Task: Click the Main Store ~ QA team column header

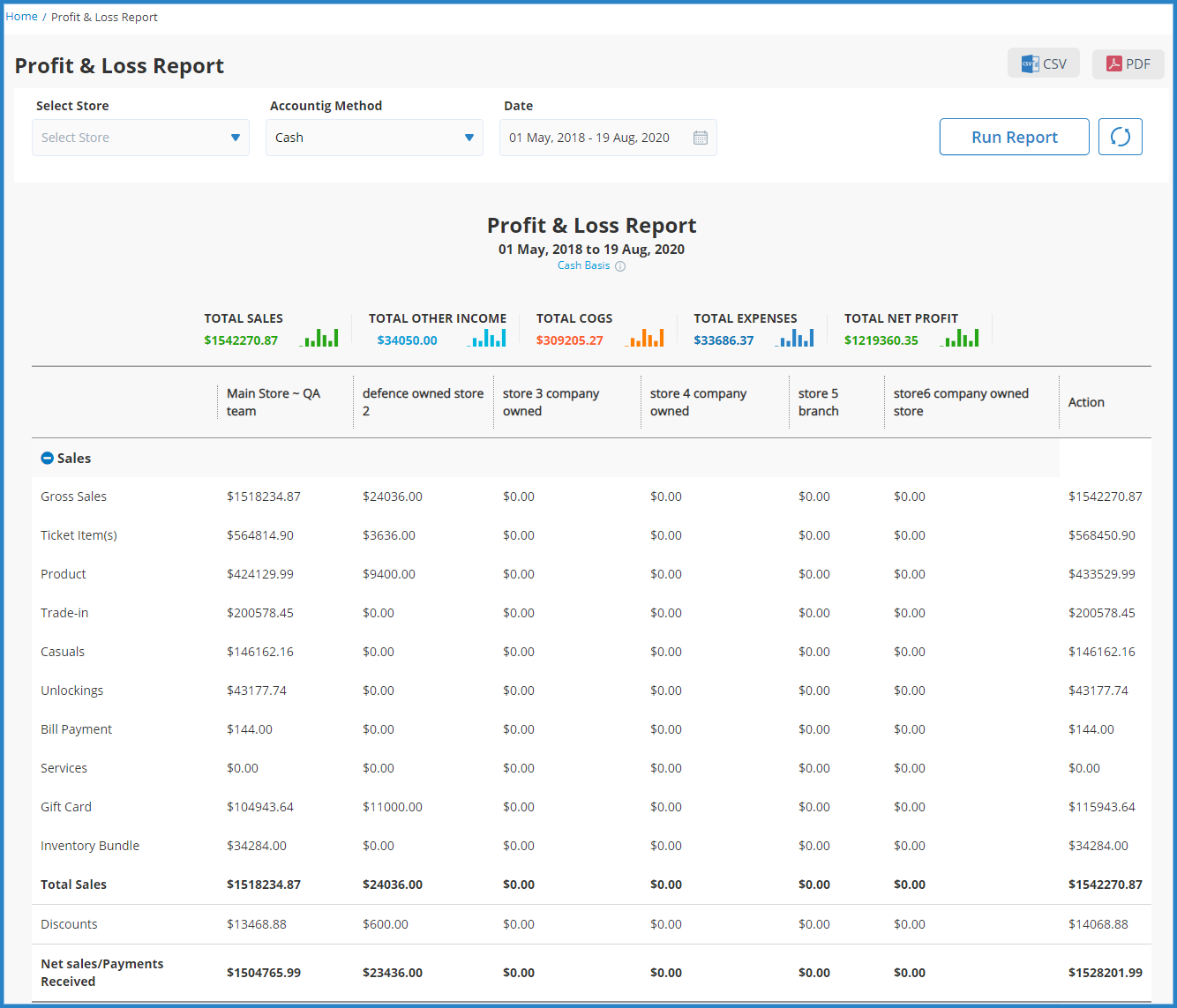Action: [274, 402]
